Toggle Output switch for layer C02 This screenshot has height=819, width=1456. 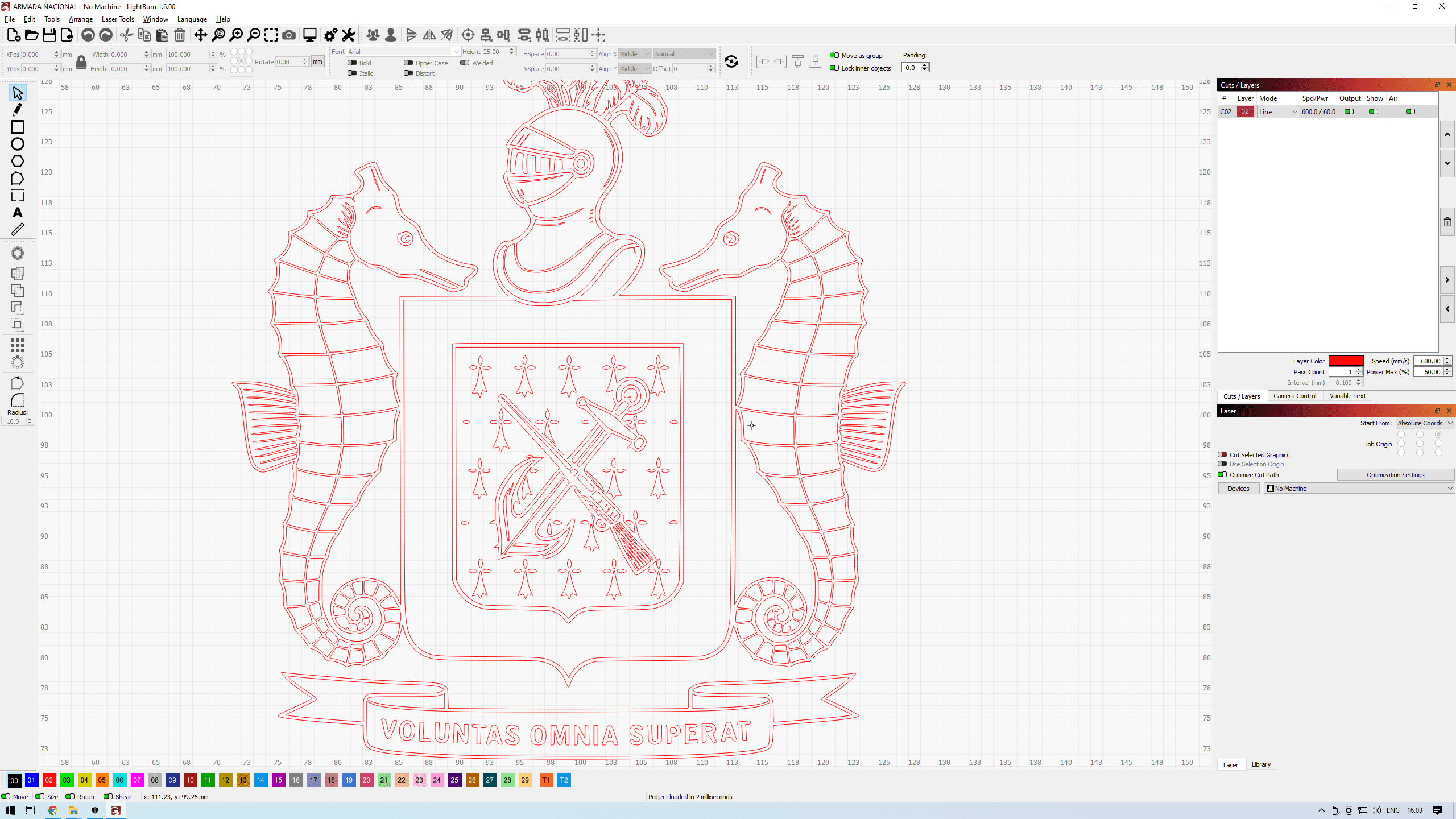tap(1349, 112)
